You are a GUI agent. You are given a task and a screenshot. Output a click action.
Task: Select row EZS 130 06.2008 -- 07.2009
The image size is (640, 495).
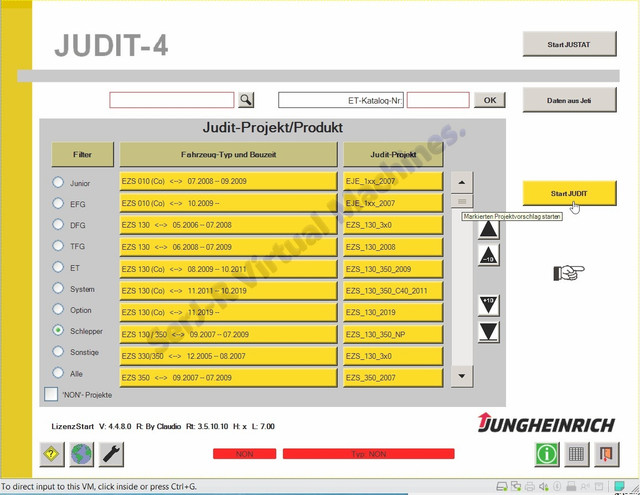[x=228, y=247]
